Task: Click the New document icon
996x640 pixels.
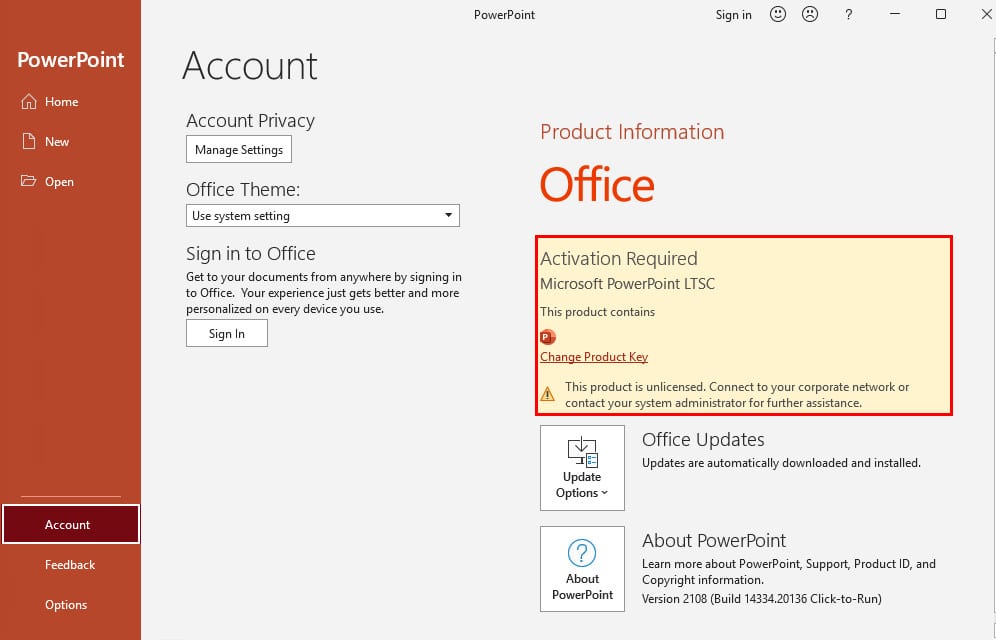Action: (29, 142)
